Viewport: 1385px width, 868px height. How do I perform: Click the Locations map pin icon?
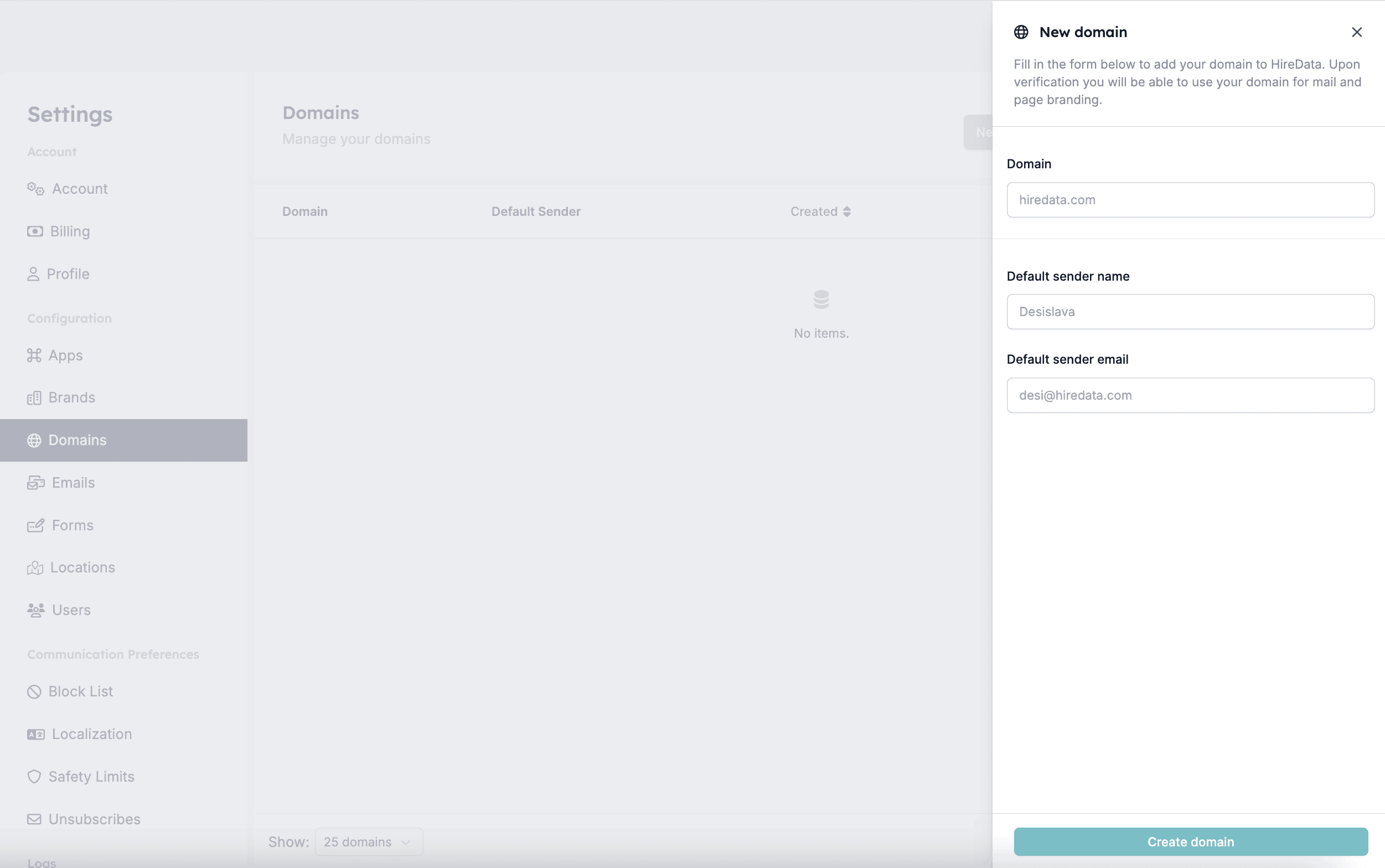click(x=35, y=568)
